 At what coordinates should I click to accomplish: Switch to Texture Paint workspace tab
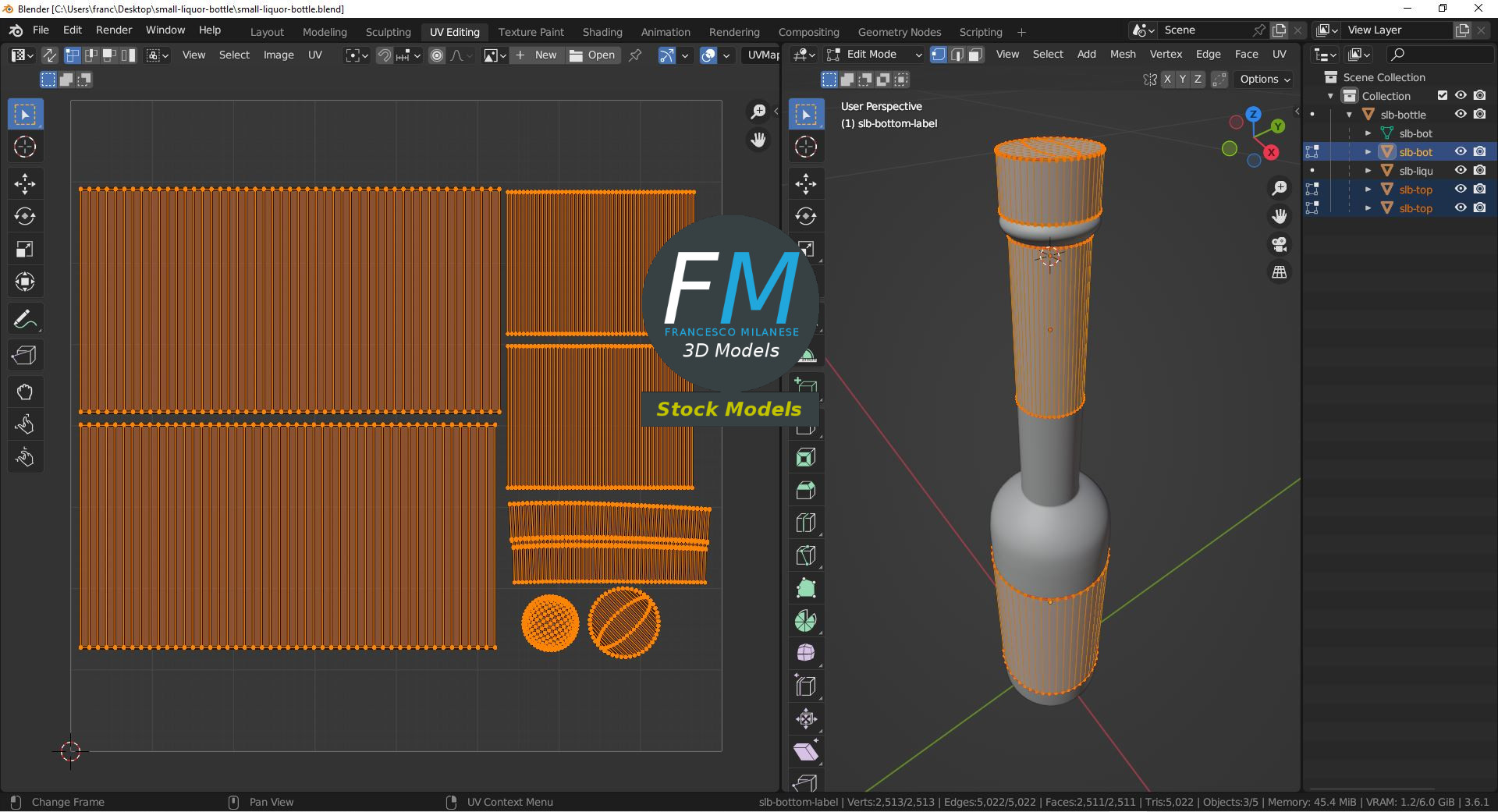pyautogui.click(x=531, y=32)
